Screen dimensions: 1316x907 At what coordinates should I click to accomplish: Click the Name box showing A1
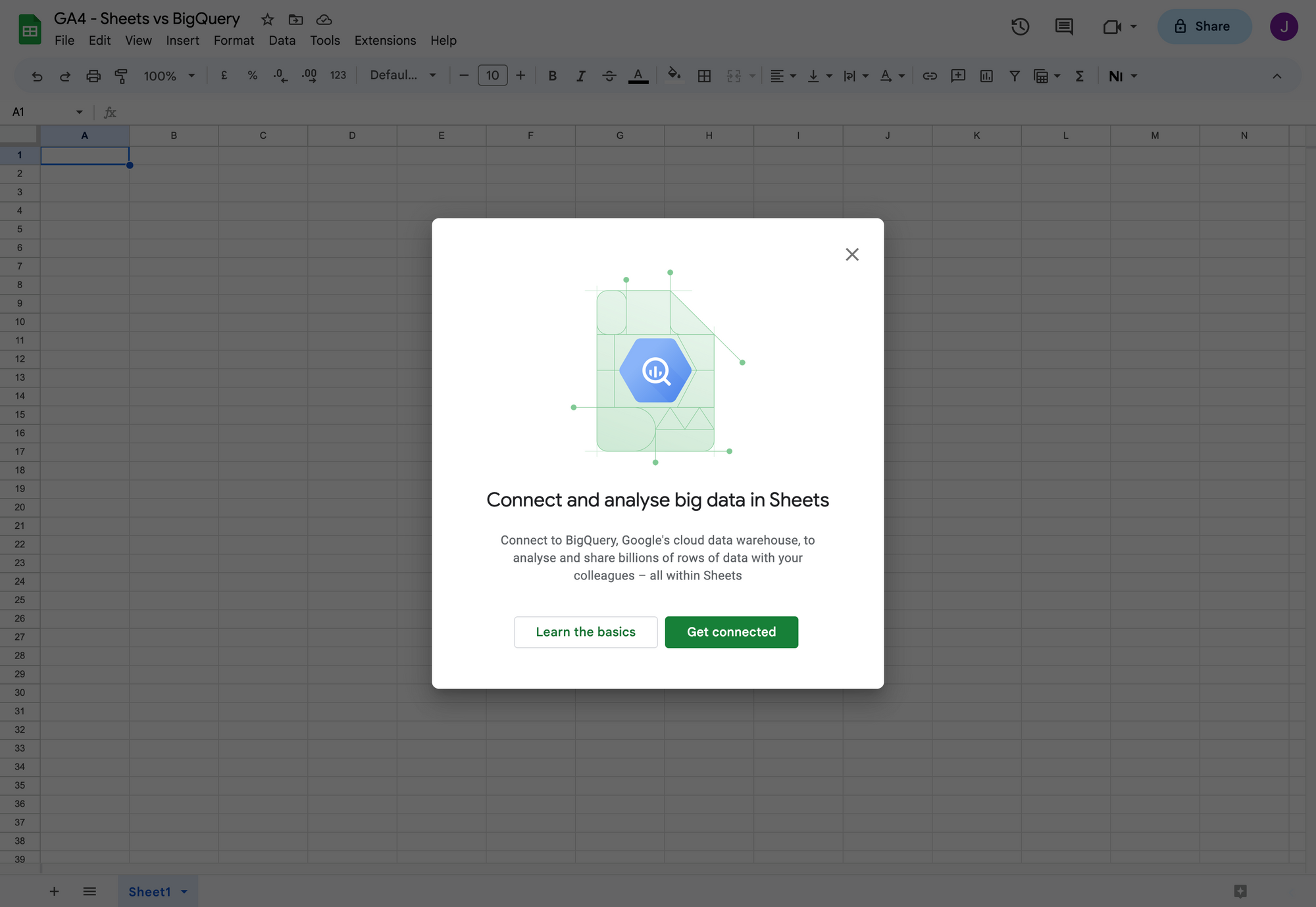click(x=47, y=112)
